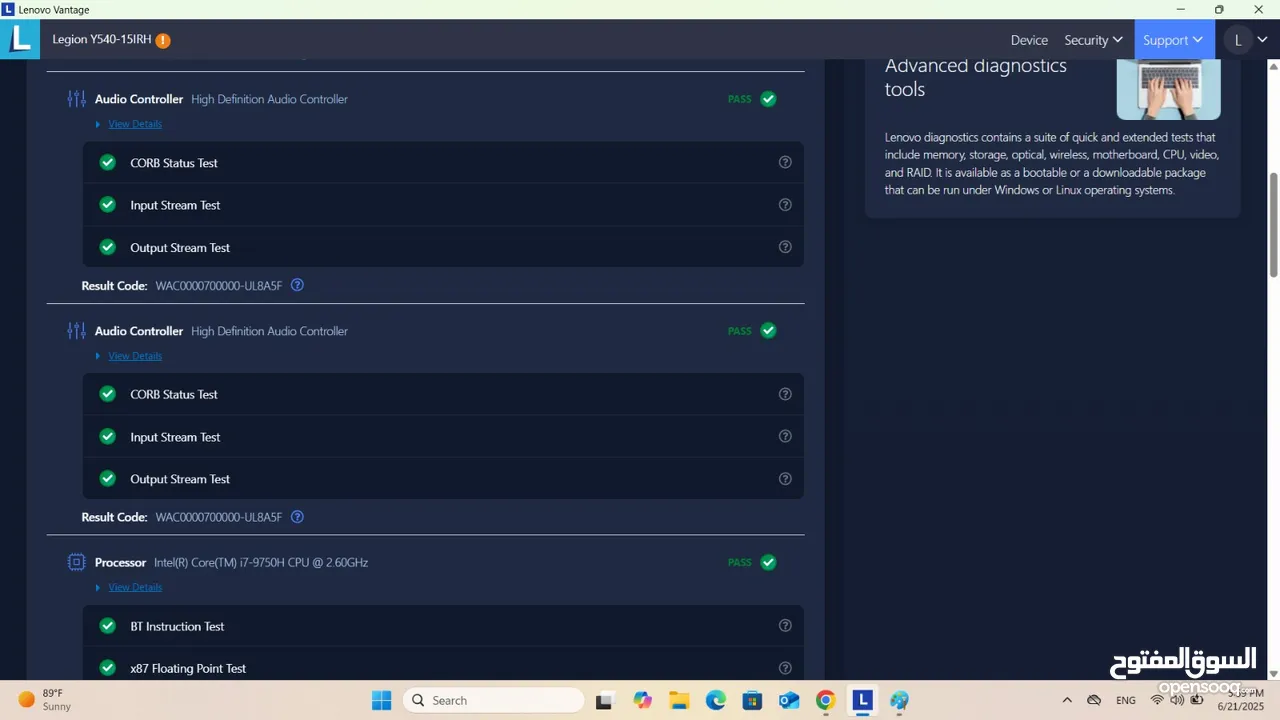Click the Lenovo Vantage taskbar icon
The height and width of the screenshot is (720, 1280).
pyautogui.click(x=862, y=701)
